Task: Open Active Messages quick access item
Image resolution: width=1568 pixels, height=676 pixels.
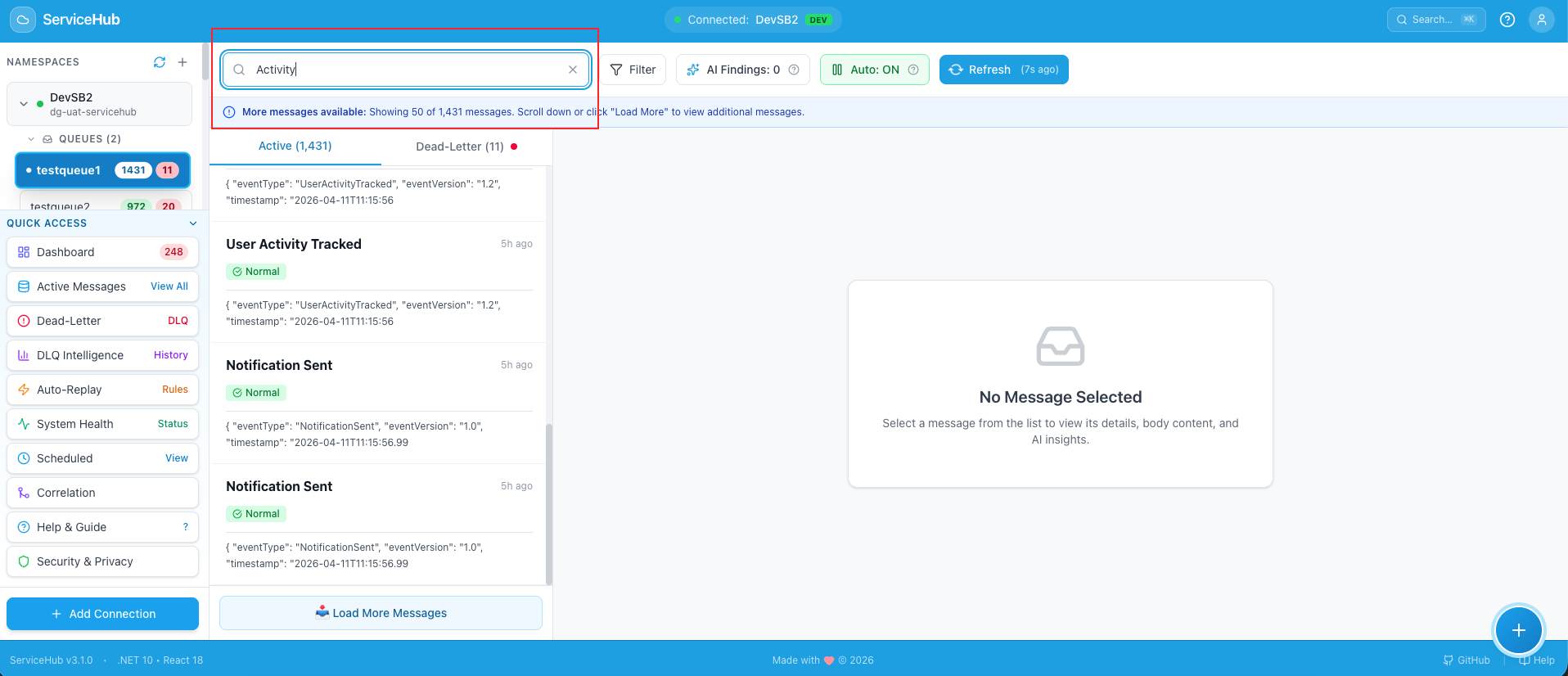Action: click(102, 286)
